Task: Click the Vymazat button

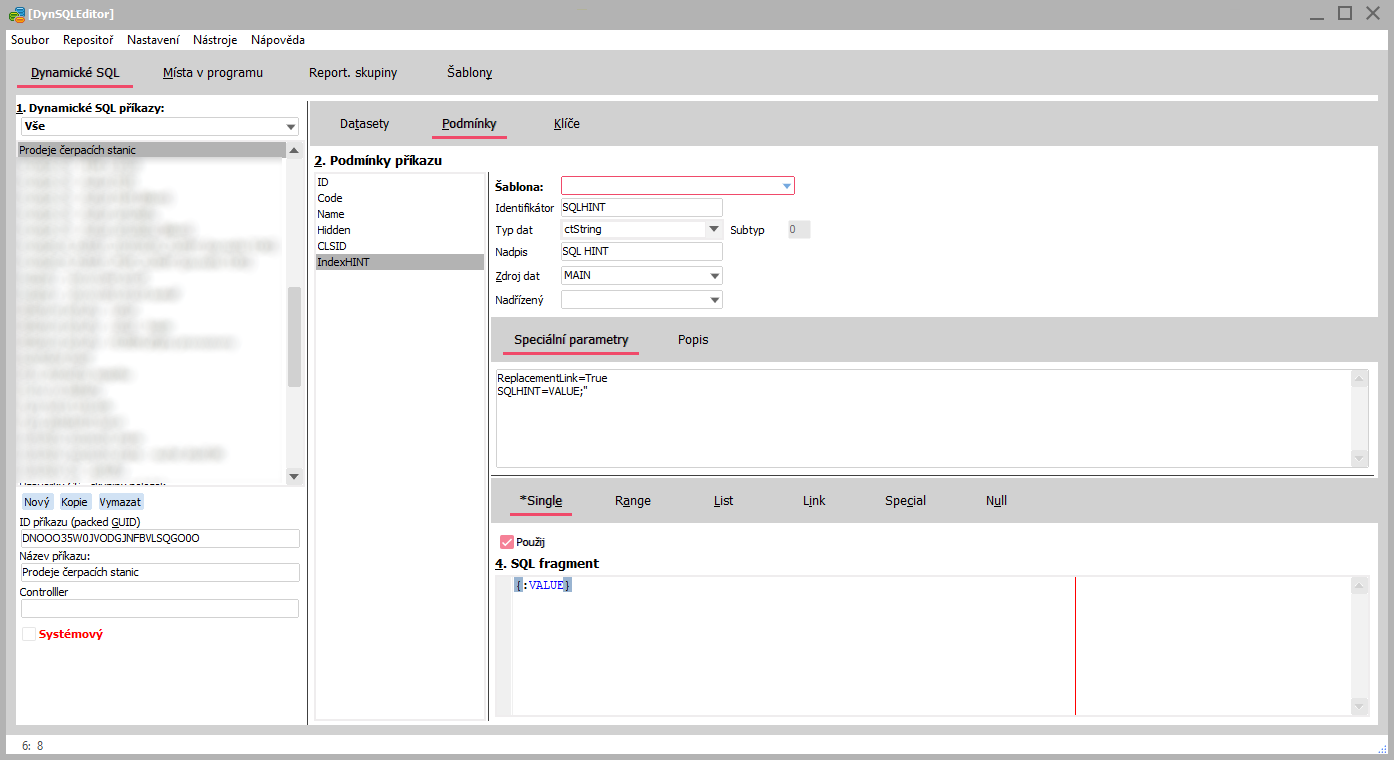Action: coord(120,502)
